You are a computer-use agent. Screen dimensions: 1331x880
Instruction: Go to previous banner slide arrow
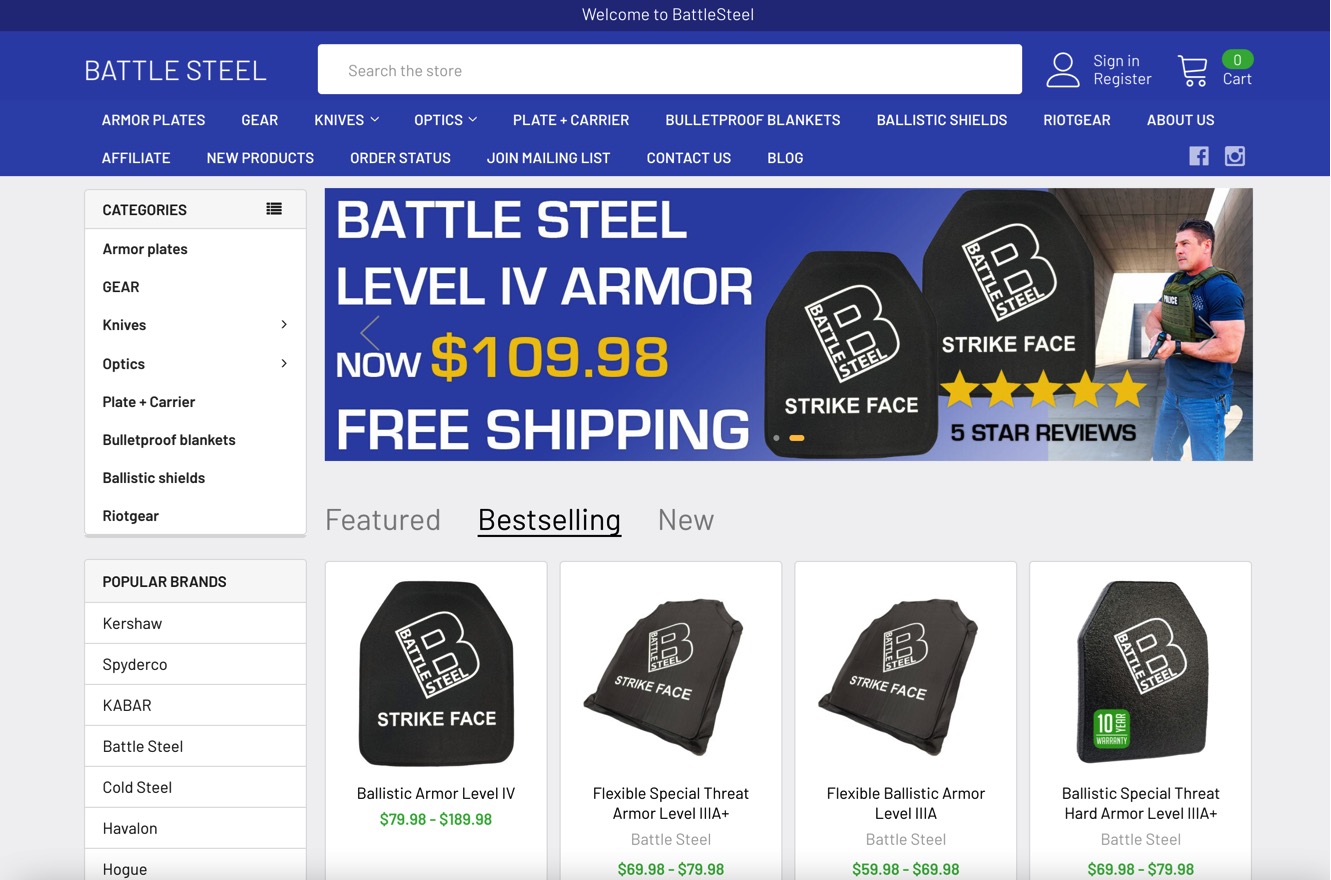(x=370, y=333)
